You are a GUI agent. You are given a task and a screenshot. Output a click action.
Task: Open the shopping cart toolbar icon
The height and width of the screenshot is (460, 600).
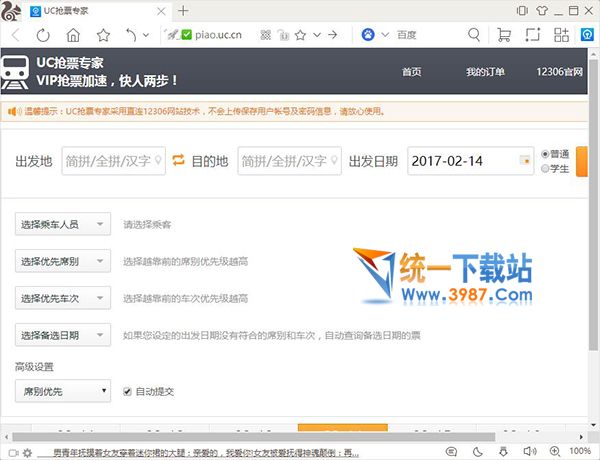(x=503, y=35)
